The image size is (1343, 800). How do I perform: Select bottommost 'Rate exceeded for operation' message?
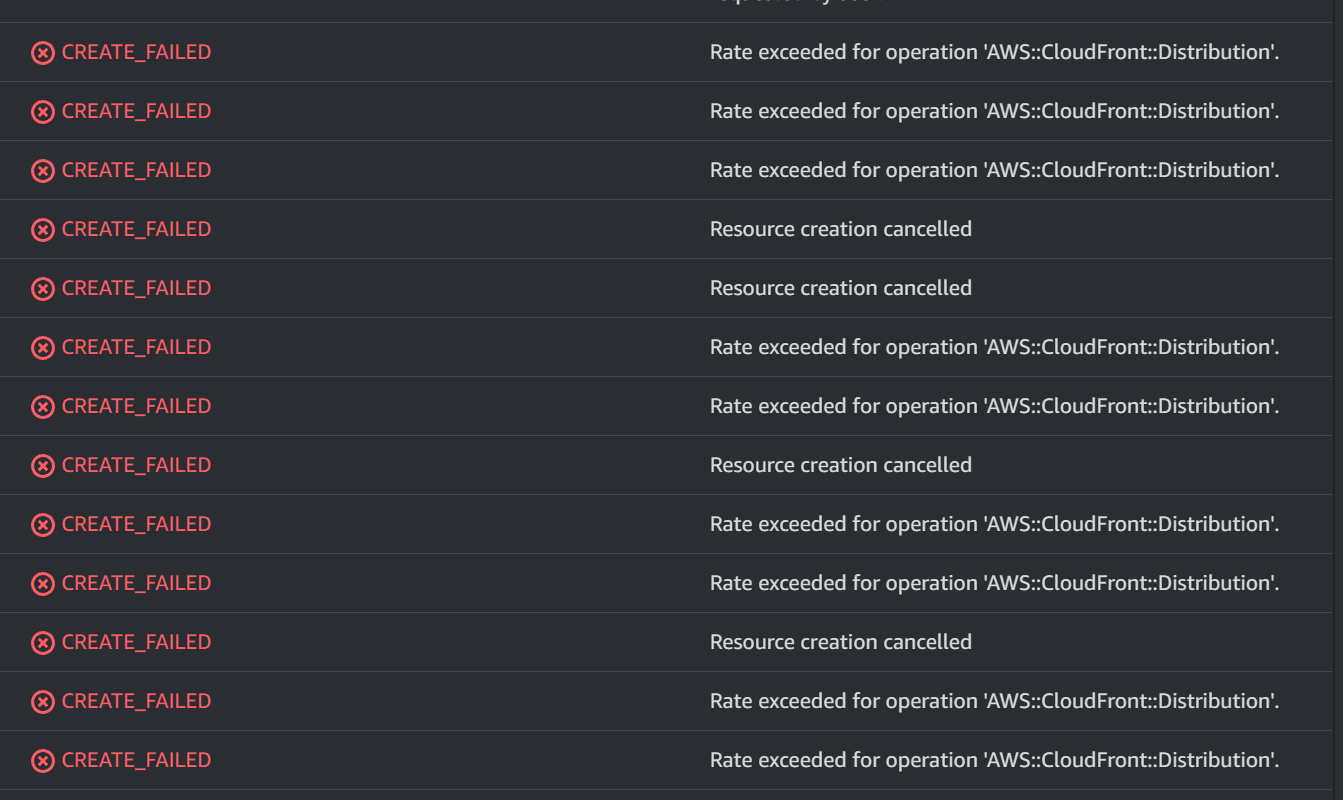pyautogui.click(x=995, y=760)
